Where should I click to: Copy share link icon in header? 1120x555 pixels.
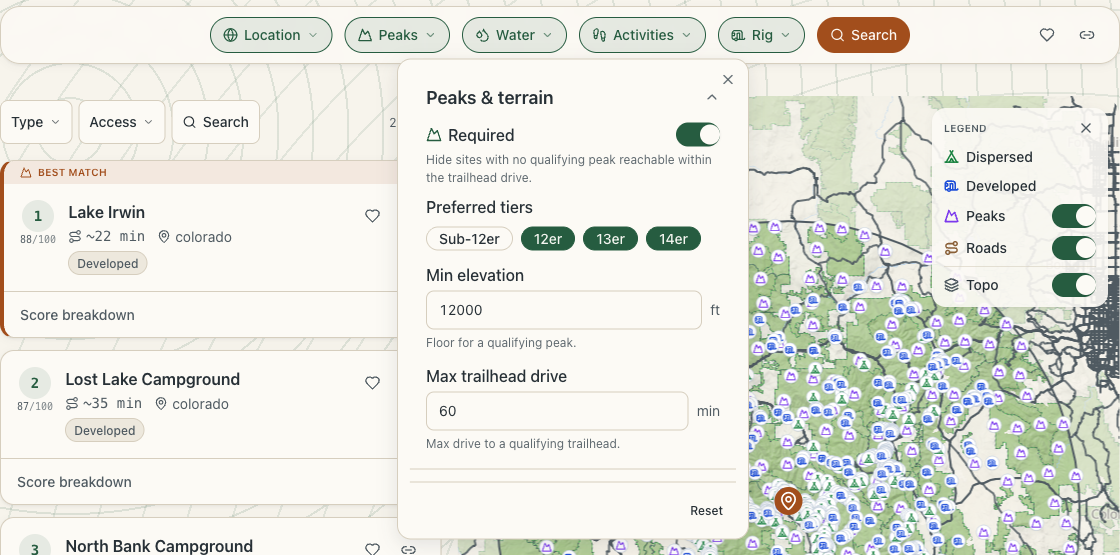tap(1087, 35)
